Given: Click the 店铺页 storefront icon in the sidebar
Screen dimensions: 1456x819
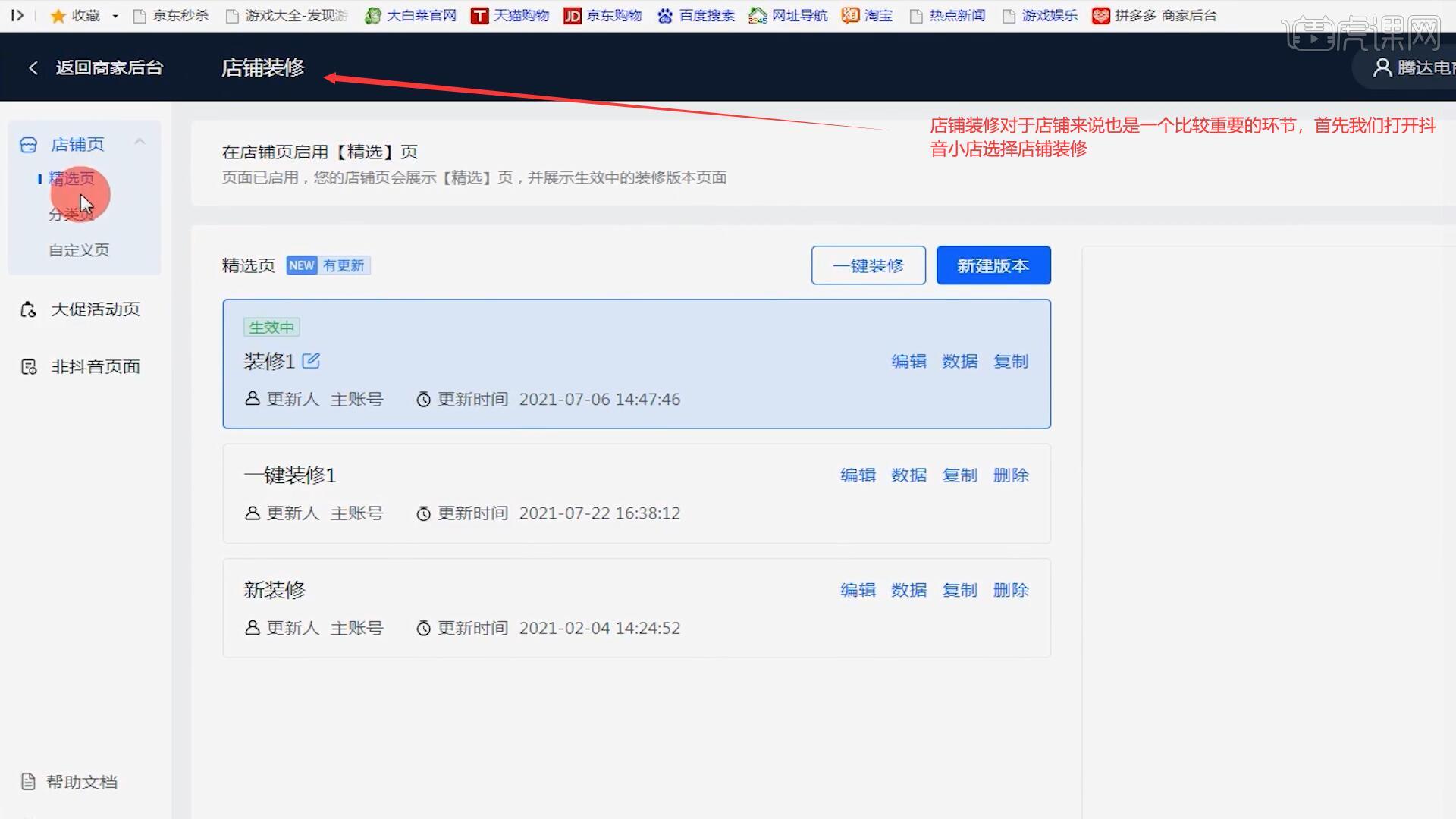Looking at the screenshot, I should 28,145.
